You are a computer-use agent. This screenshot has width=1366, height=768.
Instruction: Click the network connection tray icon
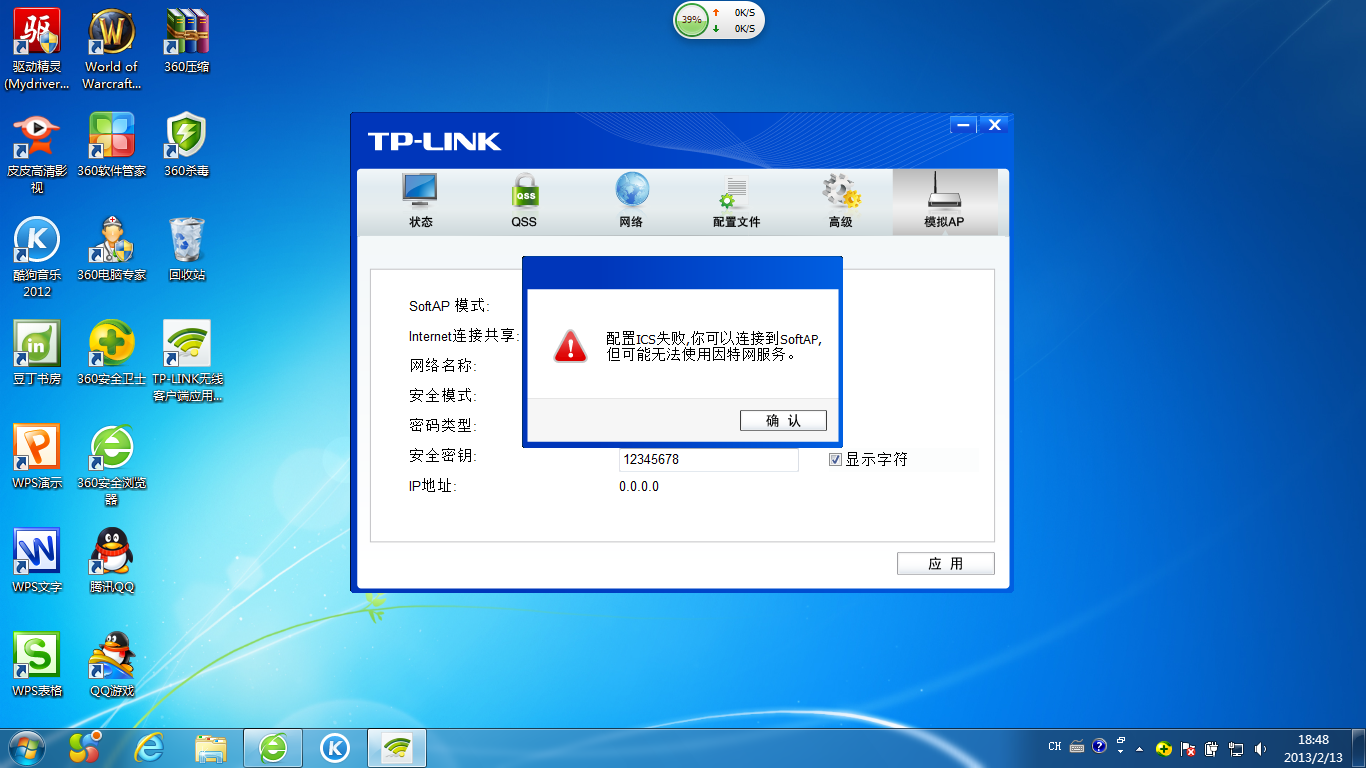[x=1236, y=748]
